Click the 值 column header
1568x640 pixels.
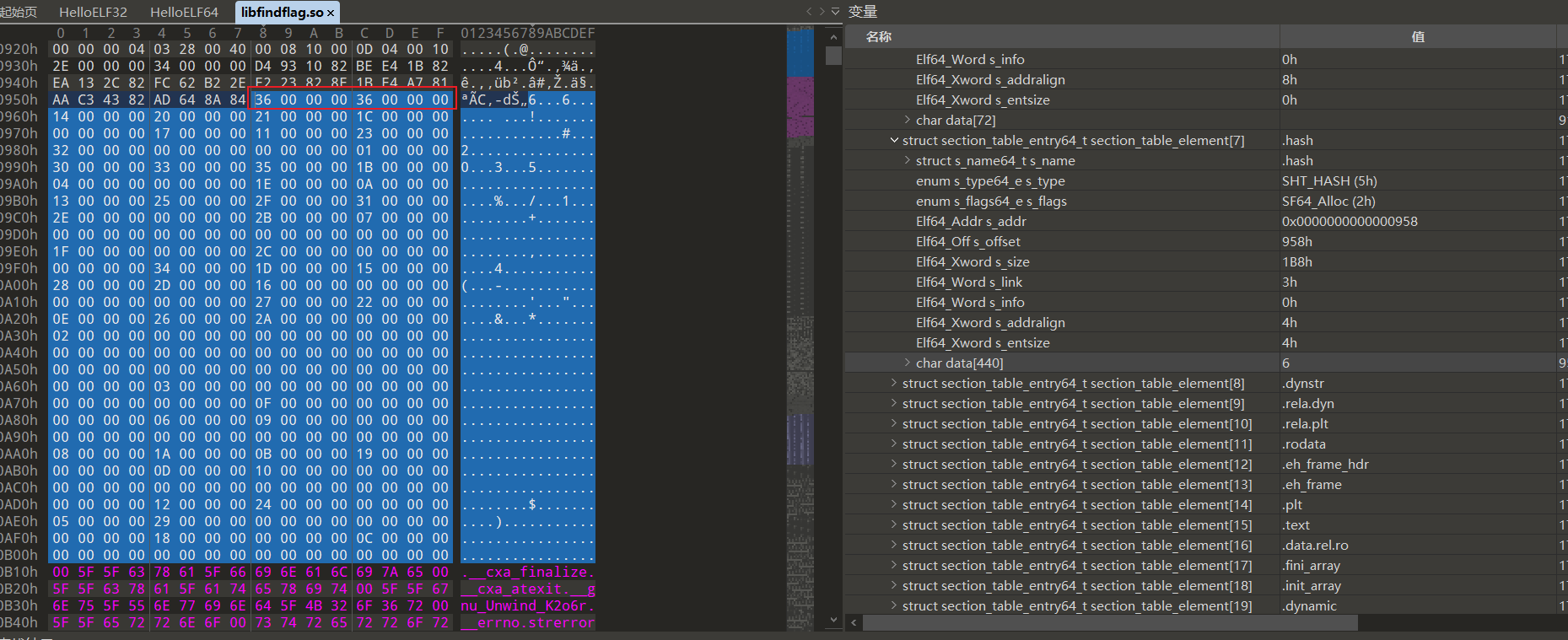1418,37
